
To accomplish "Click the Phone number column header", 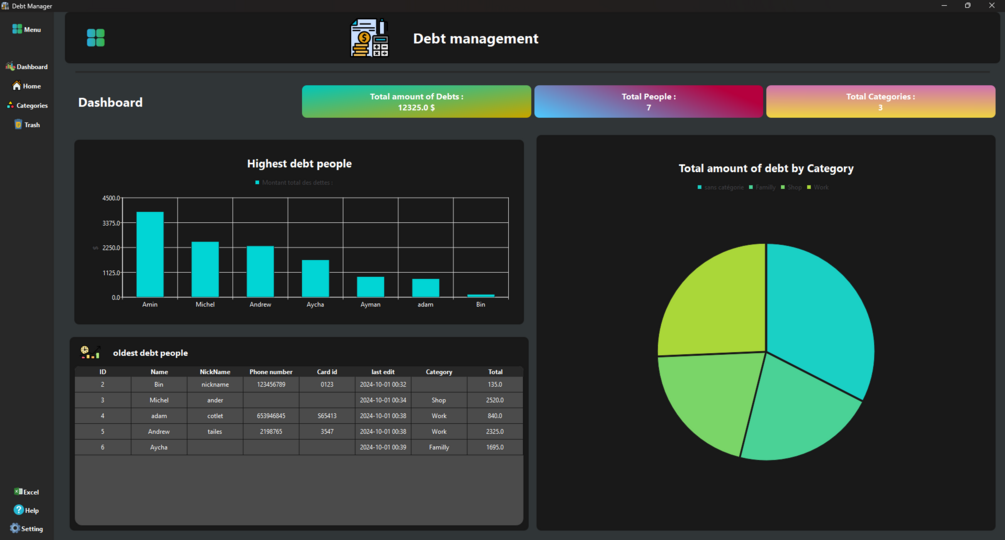I will pos(271,372).
